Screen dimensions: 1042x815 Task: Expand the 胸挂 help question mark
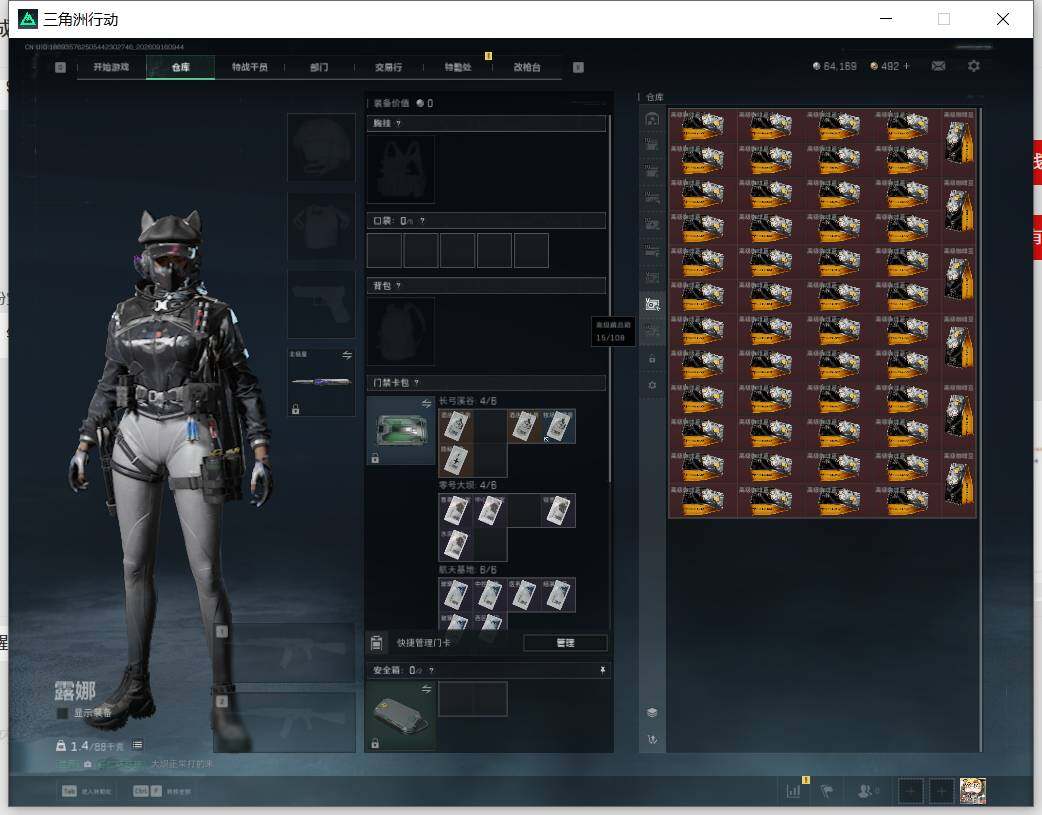(x=398, y=124)
